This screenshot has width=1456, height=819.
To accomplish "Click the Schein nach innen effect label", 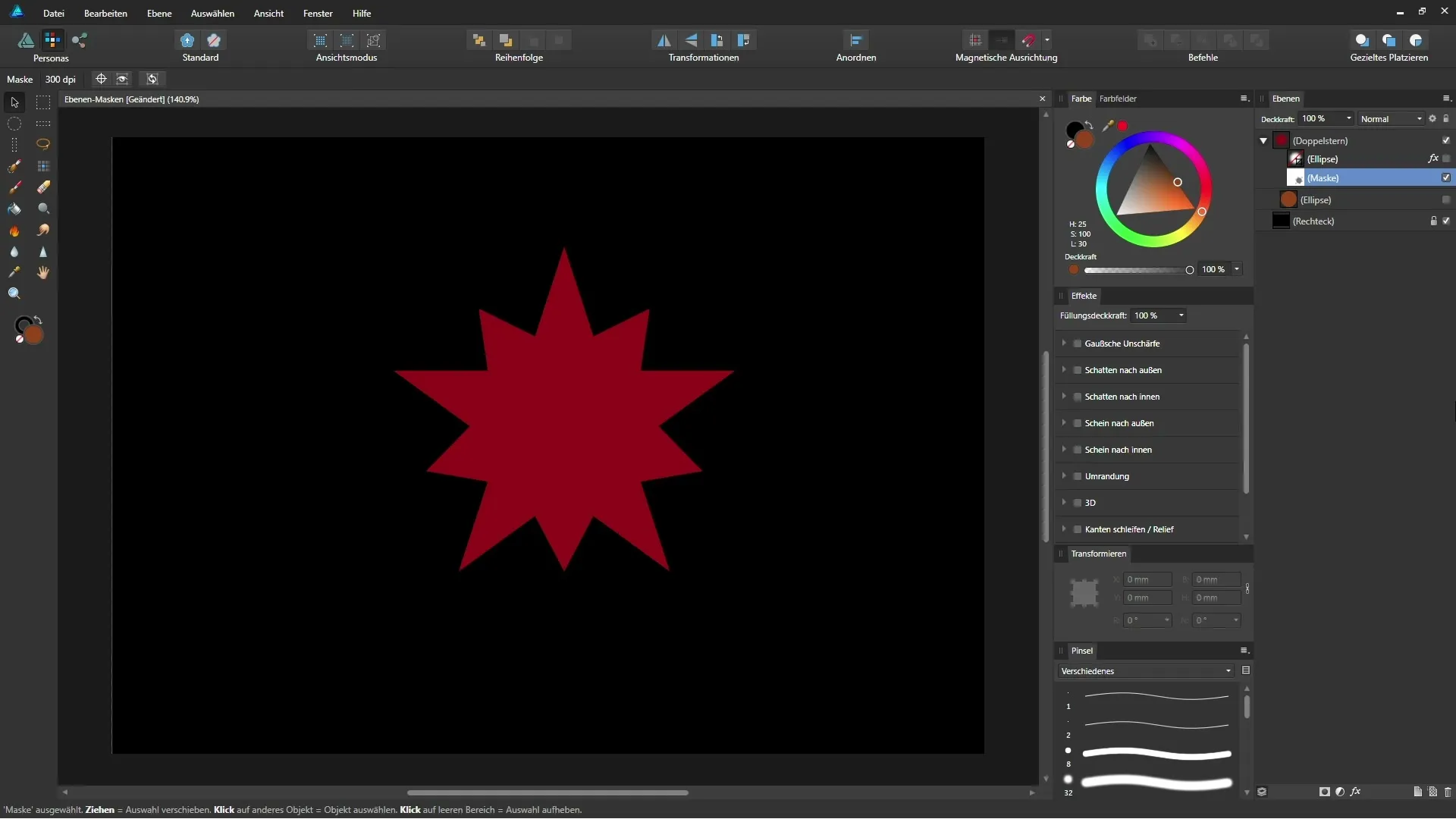I will [x=1118, y=450].
